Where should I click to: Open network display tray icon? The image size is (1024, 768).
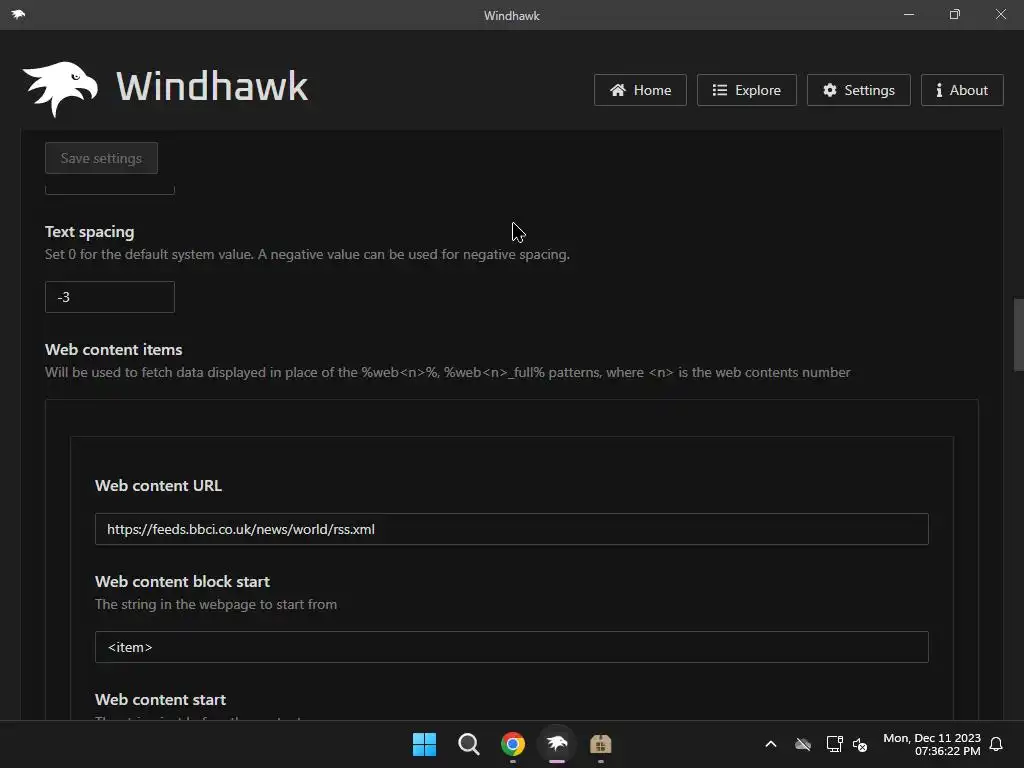pos(834,744)
